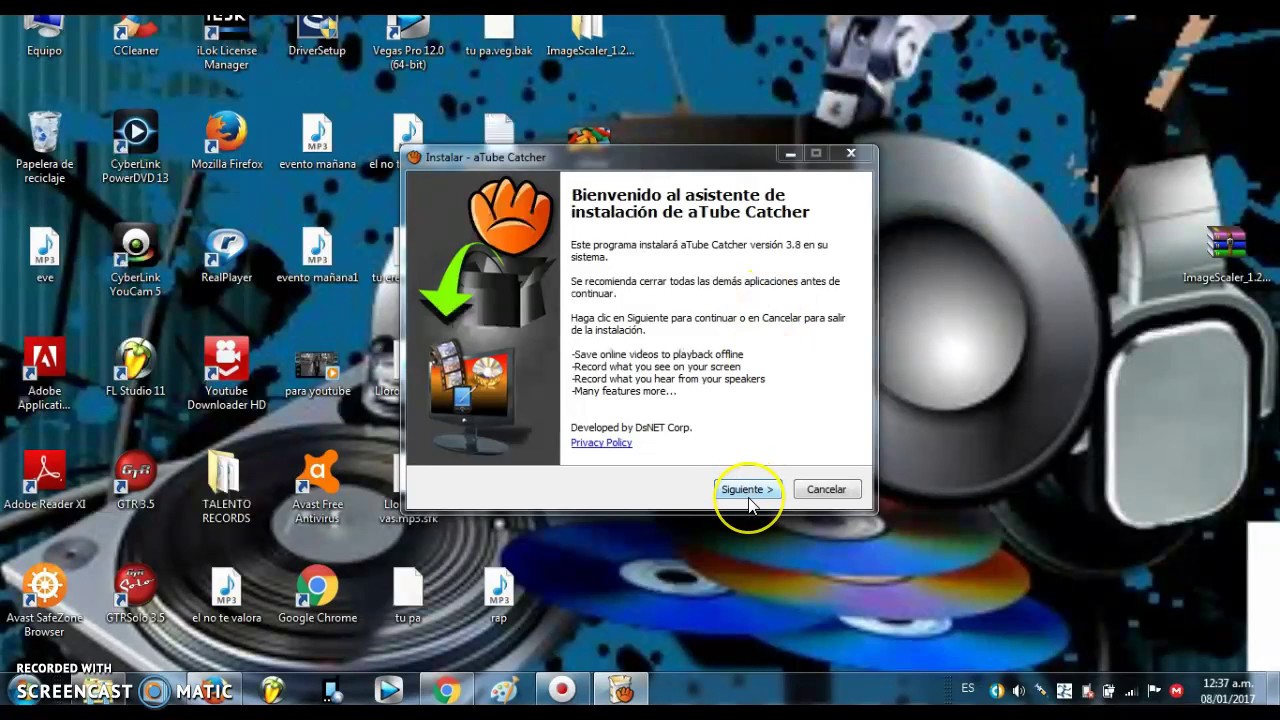Screen dimensions: 1280x720
Task: Select the eve MP3 file icon
Action: pos(44,254)
